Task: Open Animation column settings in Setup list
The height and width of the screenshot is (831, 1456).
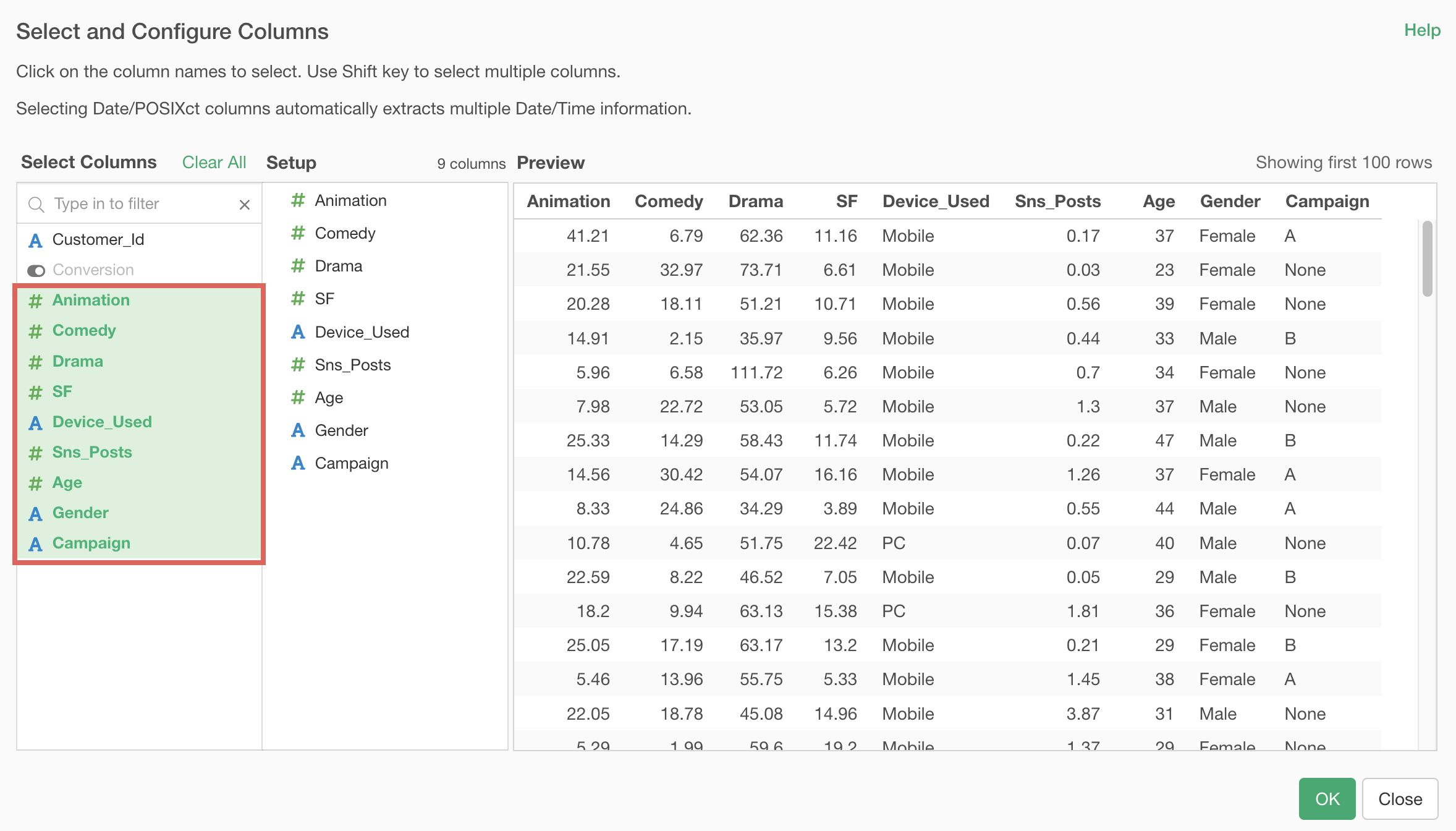Action: tap(351, 200)
